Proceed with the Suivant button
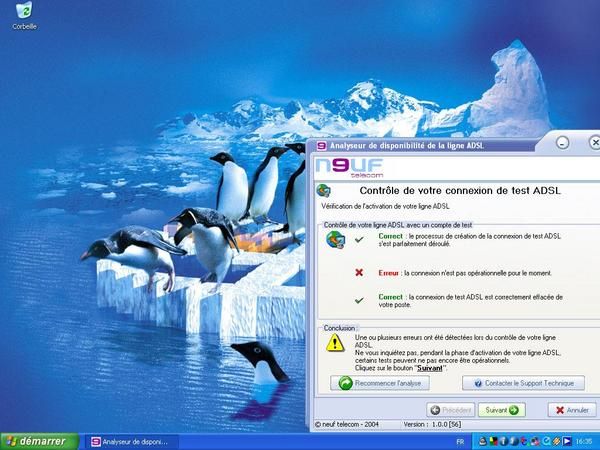Viewport: 600px width, 450px height. (x=502, y=410)
